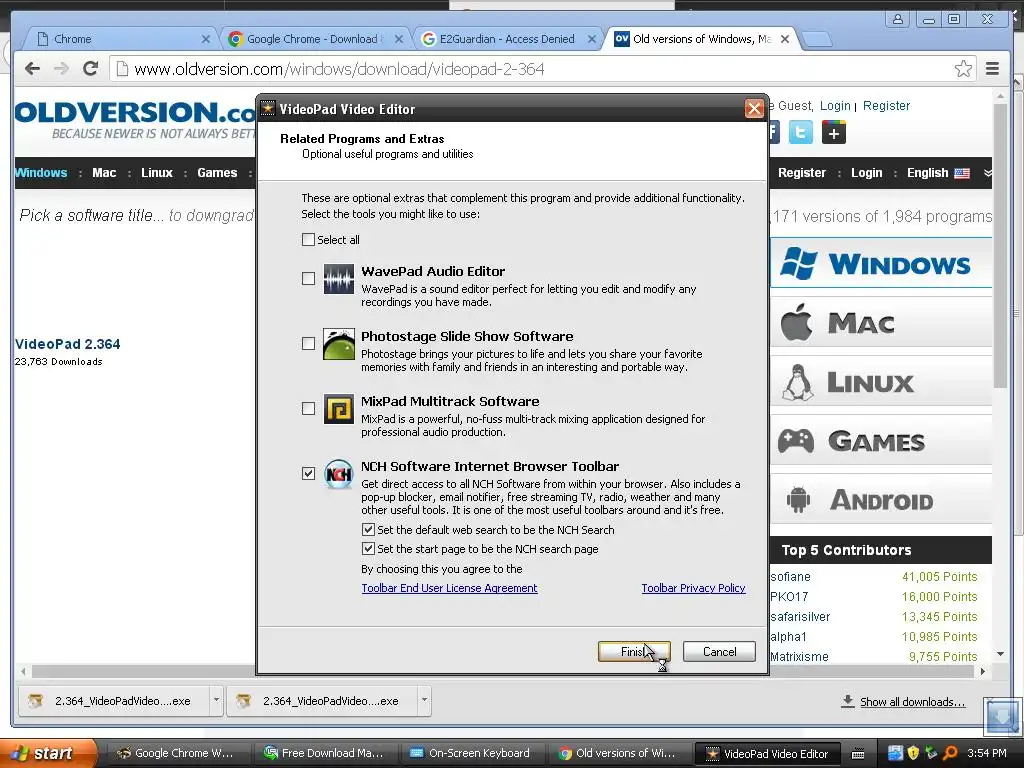This screenshot has width=1024, height=768.
Task: Switch to the Chrome tab
Action: [x=121, y=39]
